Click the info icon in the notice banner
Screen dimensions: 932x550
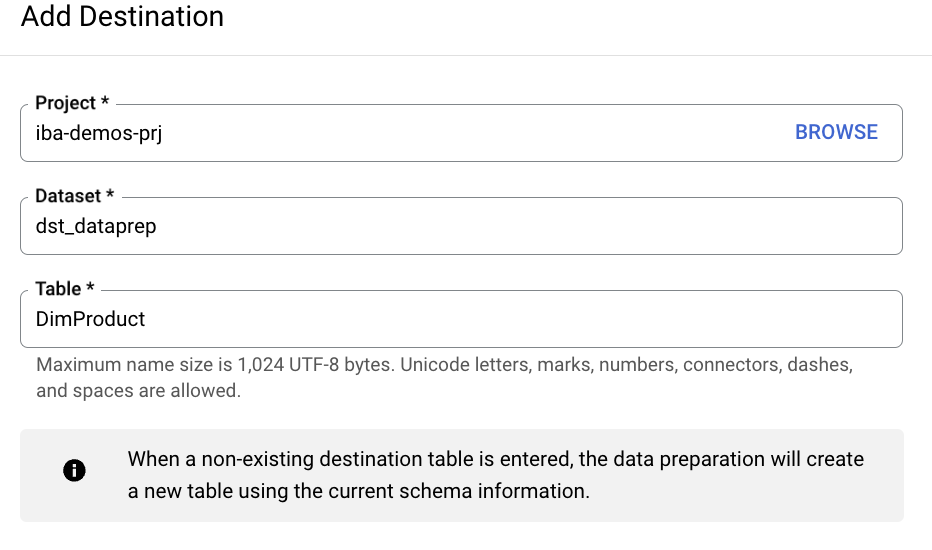(74, 471)
